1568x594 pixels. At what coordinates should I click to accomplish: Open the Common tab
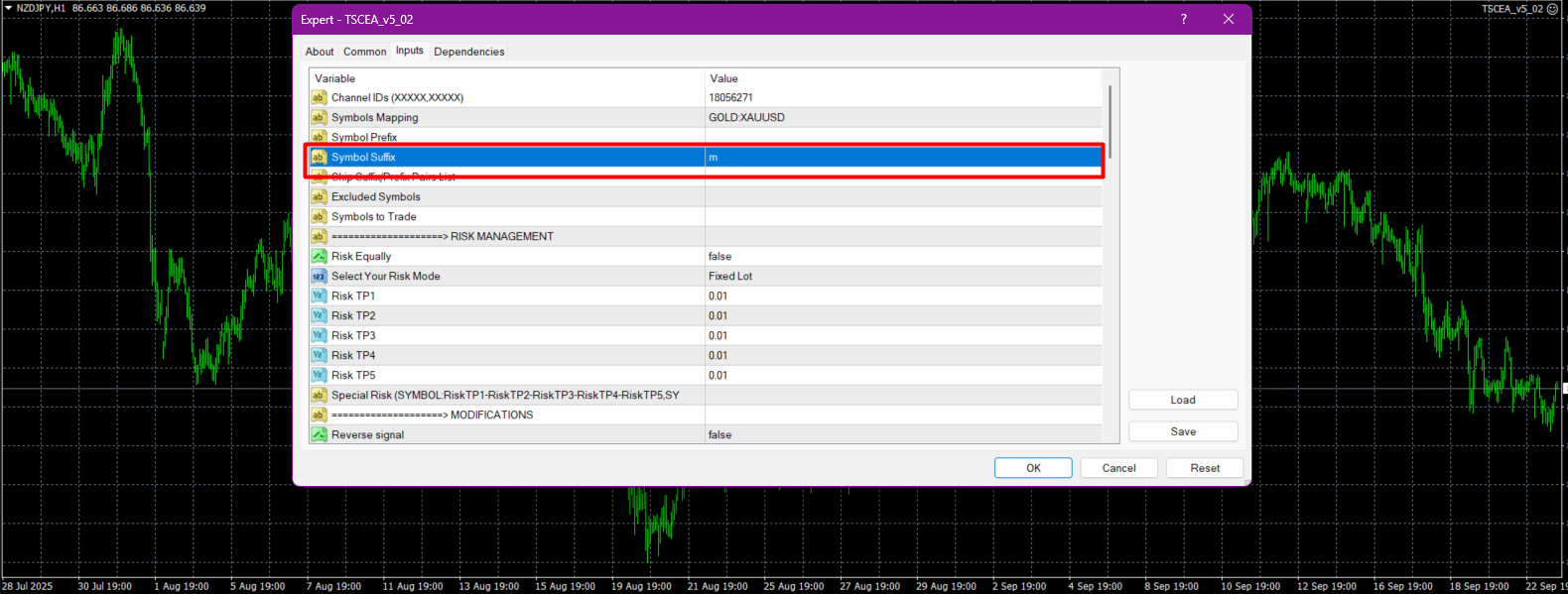(364, 52)
